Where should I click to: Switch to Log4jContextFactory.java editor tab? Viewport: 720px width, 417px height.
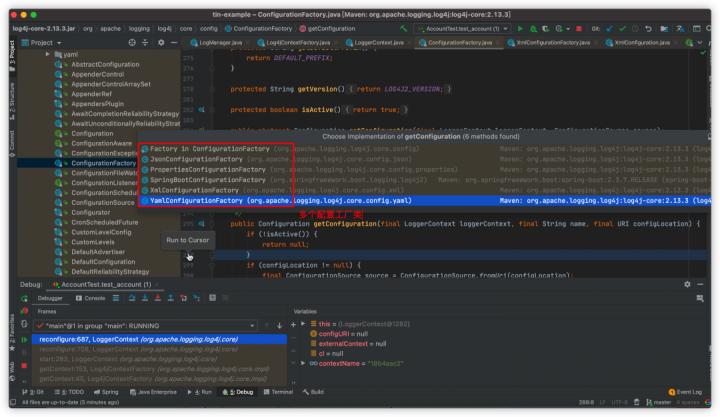(x=294, y=43)
